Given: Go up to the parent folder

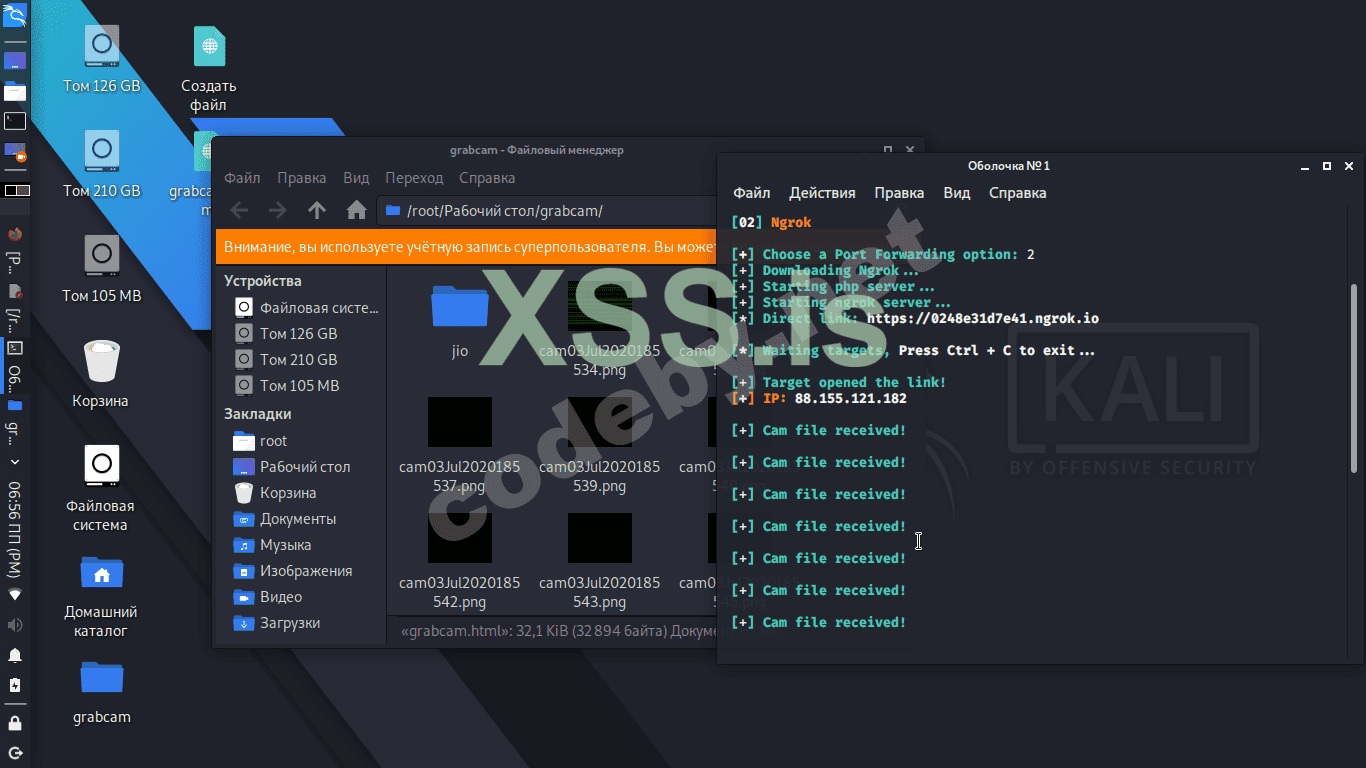Looking at the screenshot, I should click(x=317, y=210).
